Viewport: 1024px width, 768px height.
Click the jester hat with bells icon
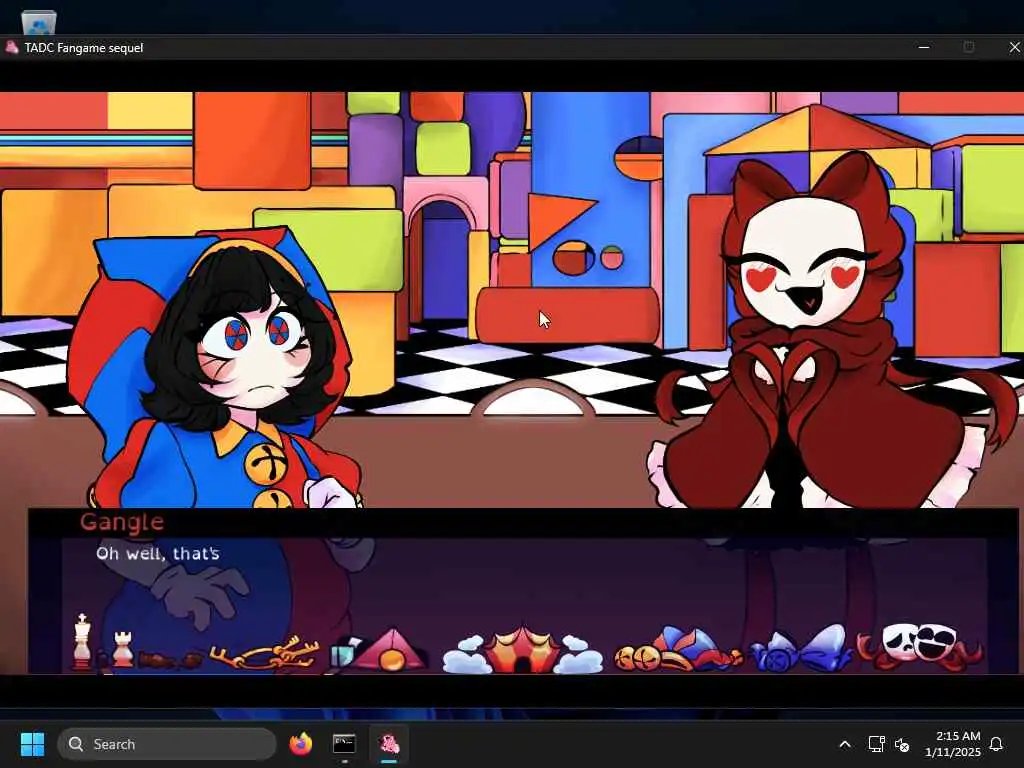click(678, 650)
